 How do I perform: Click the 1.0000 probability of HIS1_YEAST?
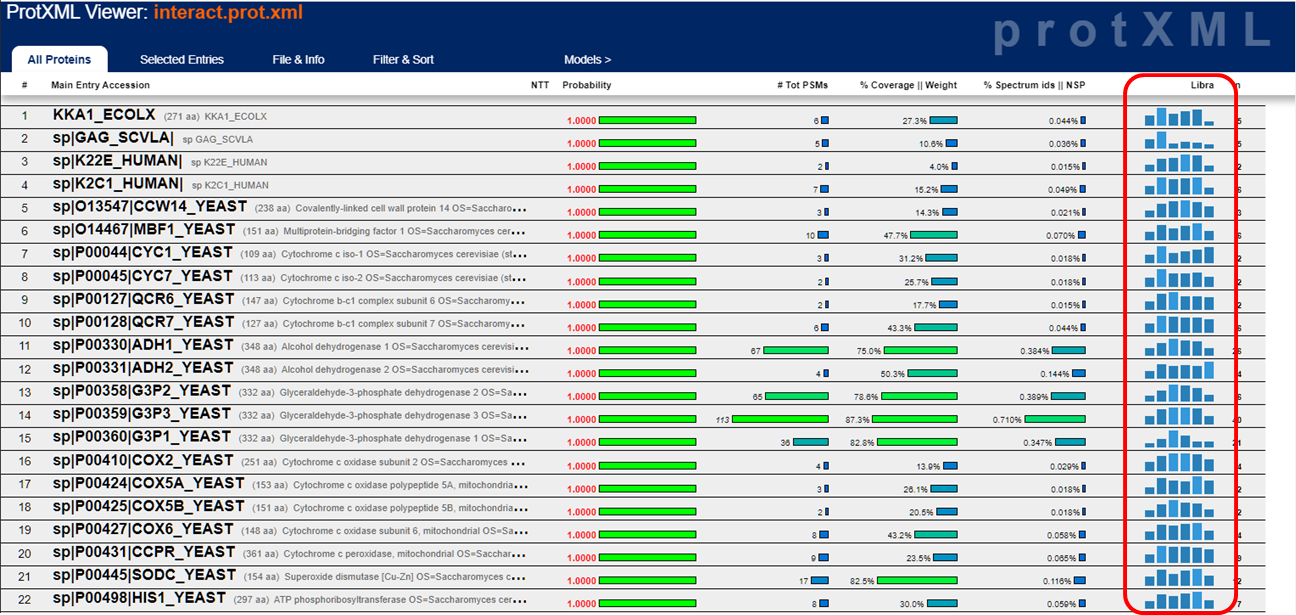[582, 604]
